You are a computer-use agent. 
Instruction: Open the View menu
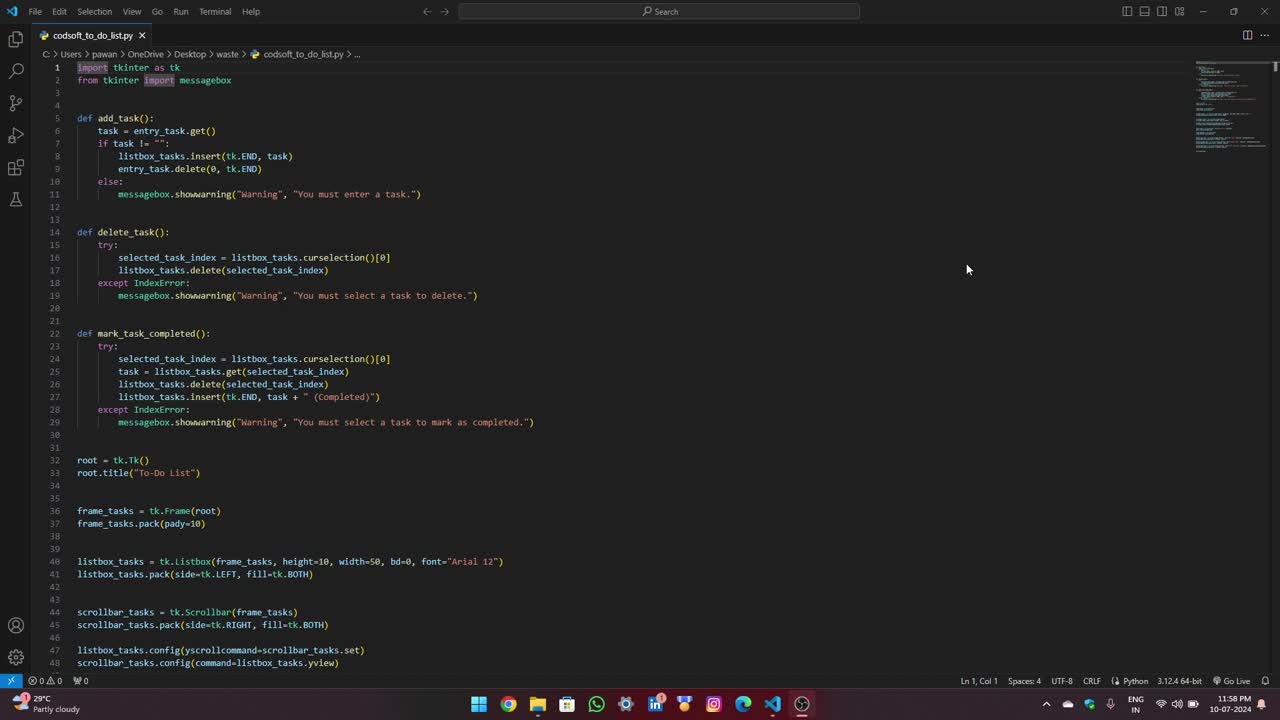[x=132, y=11]
